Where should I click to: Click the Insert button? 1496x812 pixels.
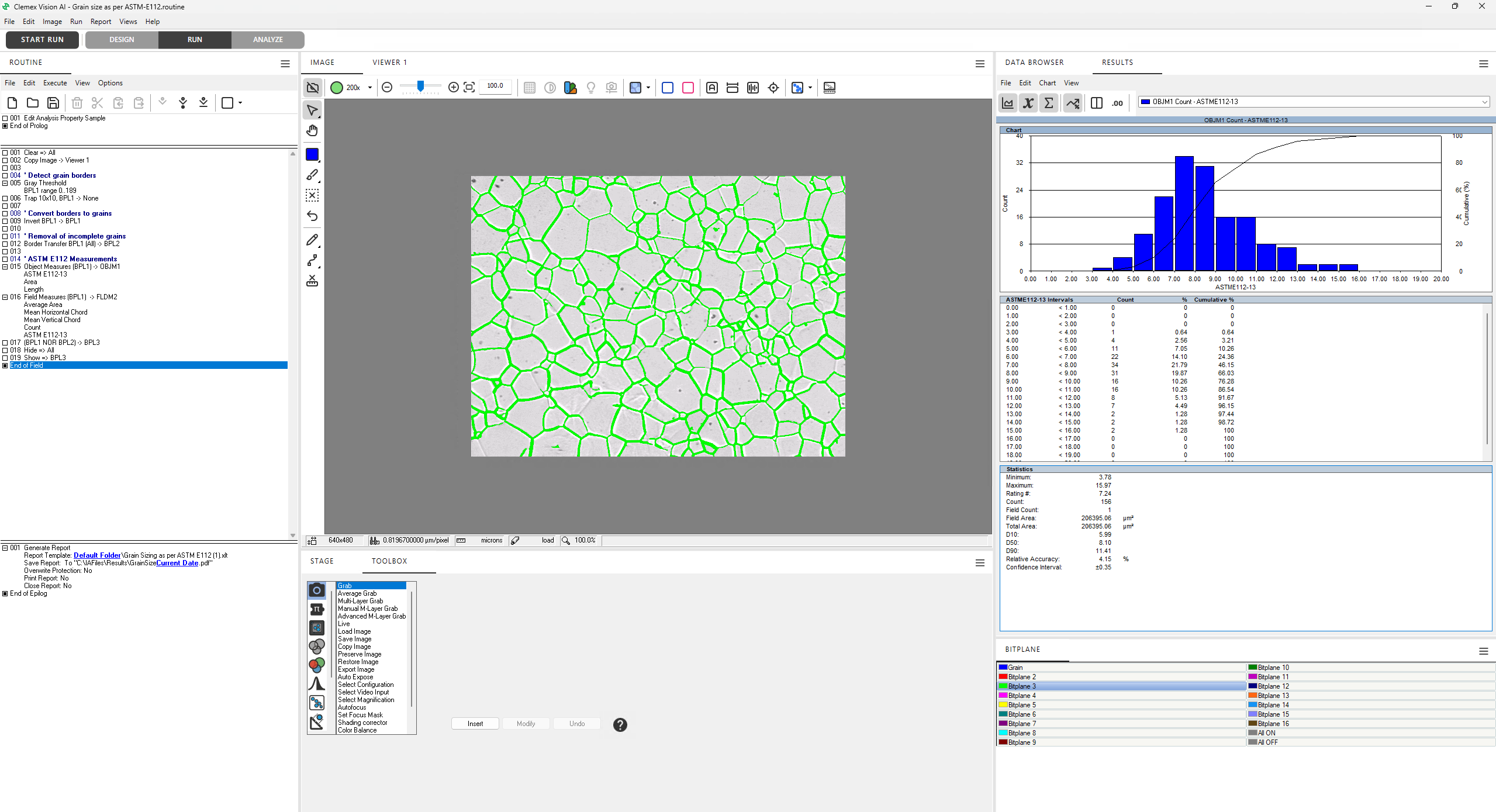click(x=475, y=724)
